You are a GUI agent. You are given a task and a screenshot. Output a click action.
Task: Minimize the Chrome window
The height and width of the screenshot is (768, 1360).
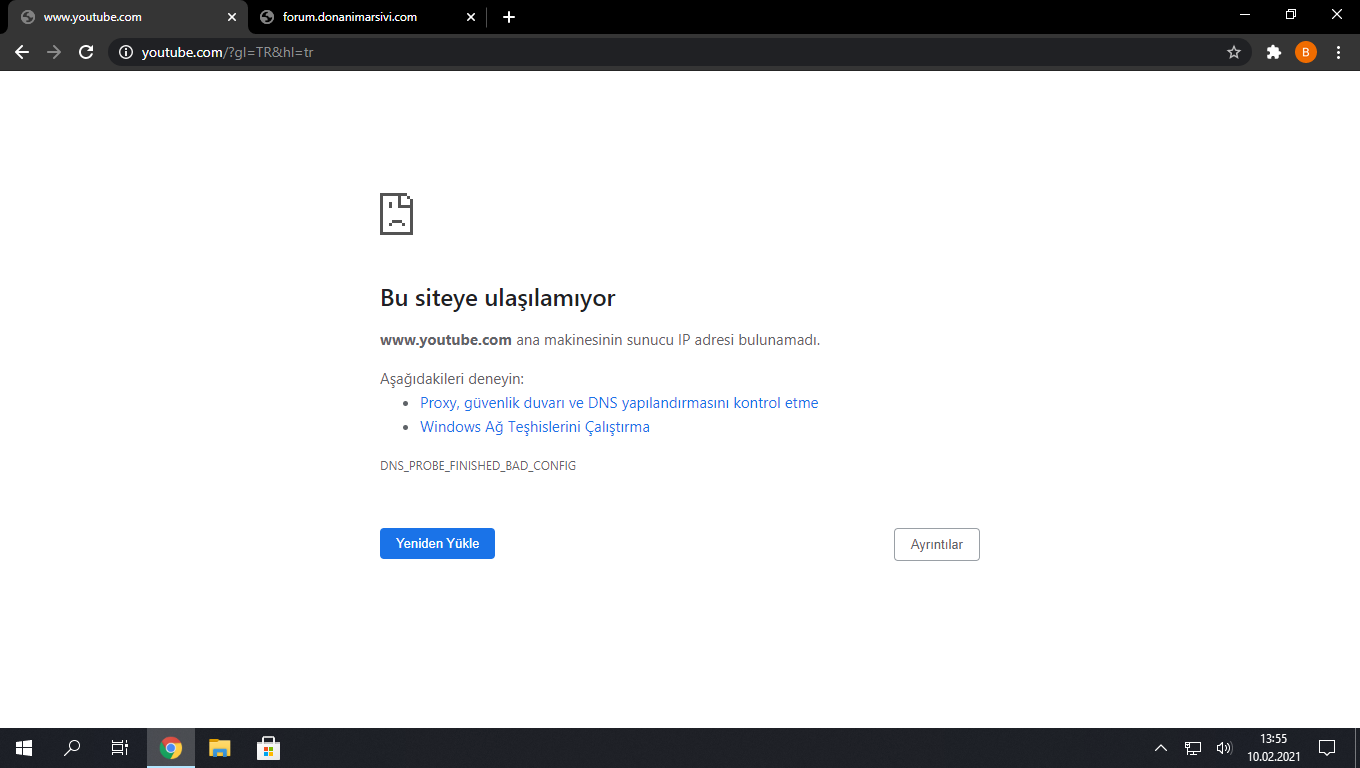click(x=1245, y=15)
